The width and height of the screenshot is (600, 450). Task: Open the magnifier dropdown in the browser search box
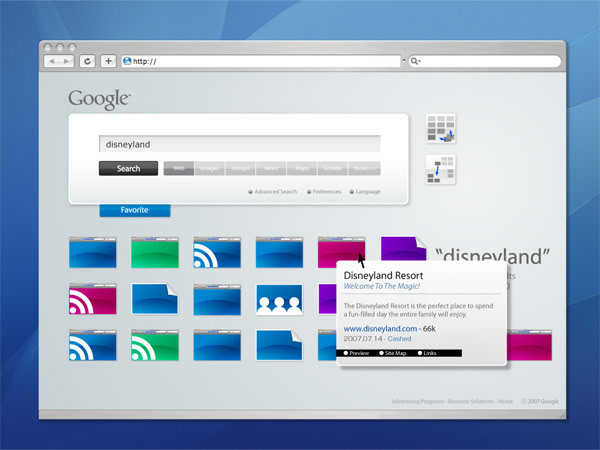(415, 61)
